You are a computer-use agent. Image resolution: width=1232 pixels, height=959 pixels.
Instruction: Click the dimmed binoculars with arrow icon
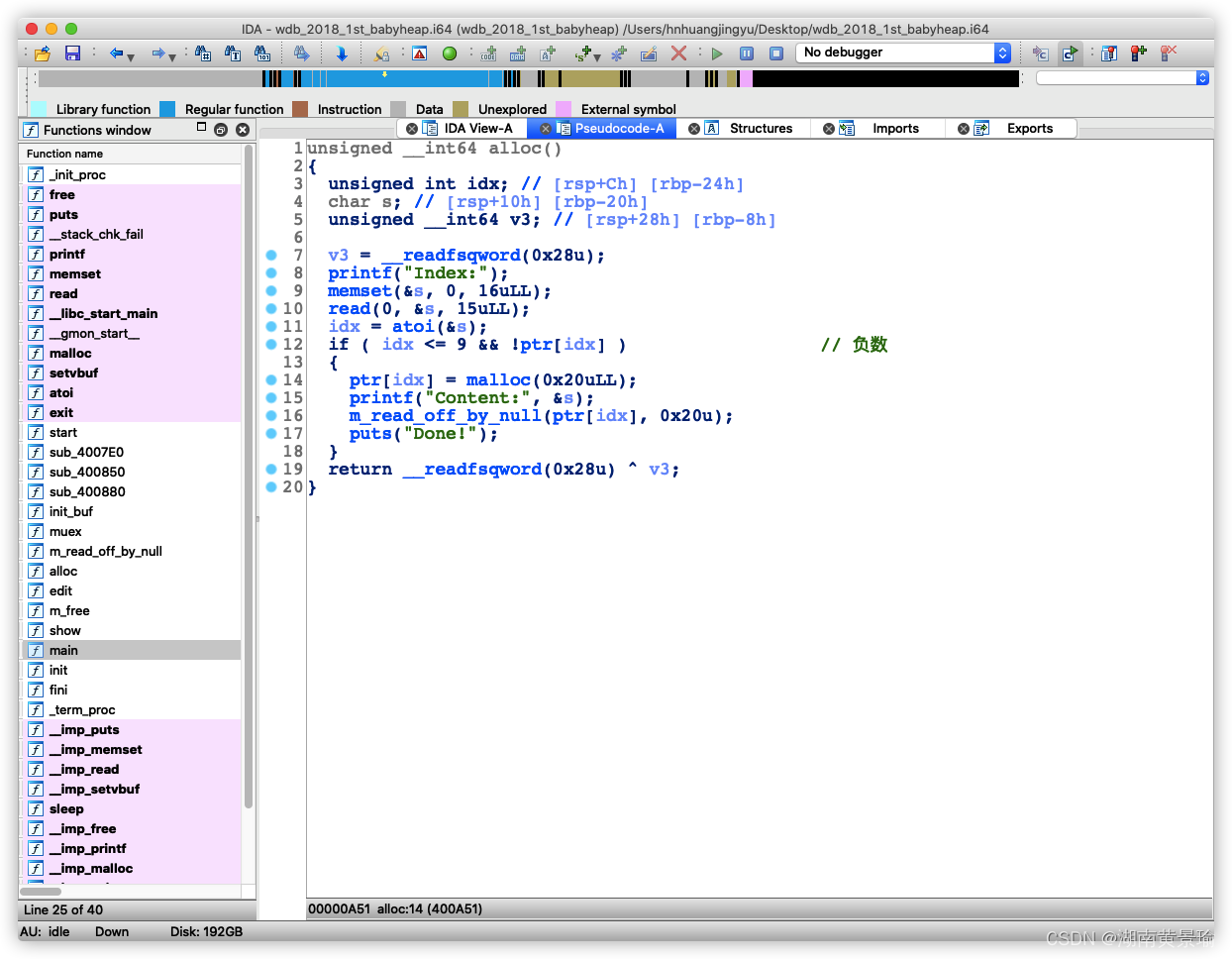[302, 53]
